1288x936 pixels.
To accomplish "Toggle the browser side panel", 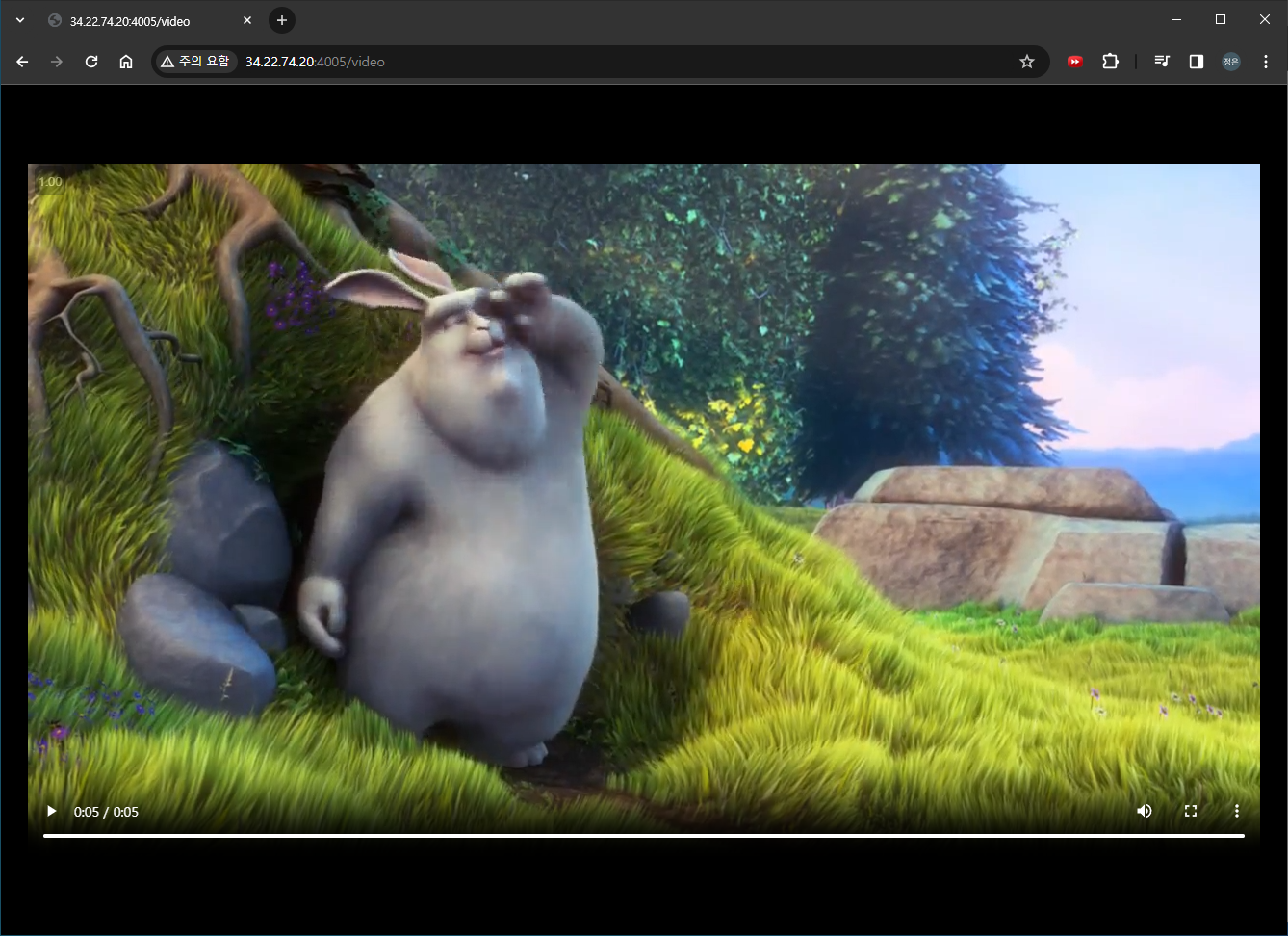I will 1197,62.
